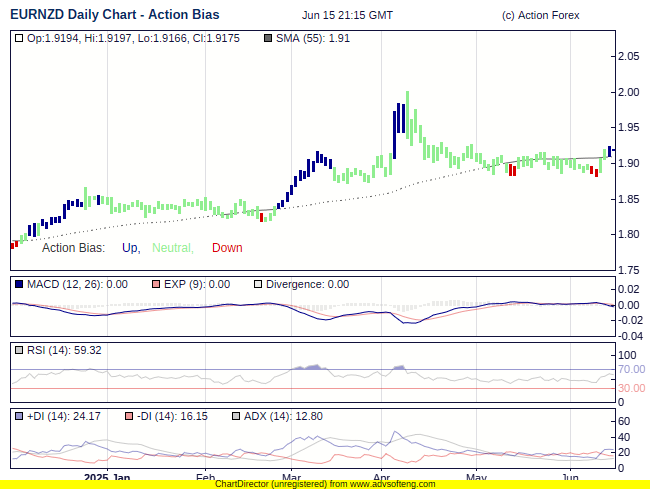
Task: Select the 'Down' action bias label
Action: click(227, 248)
